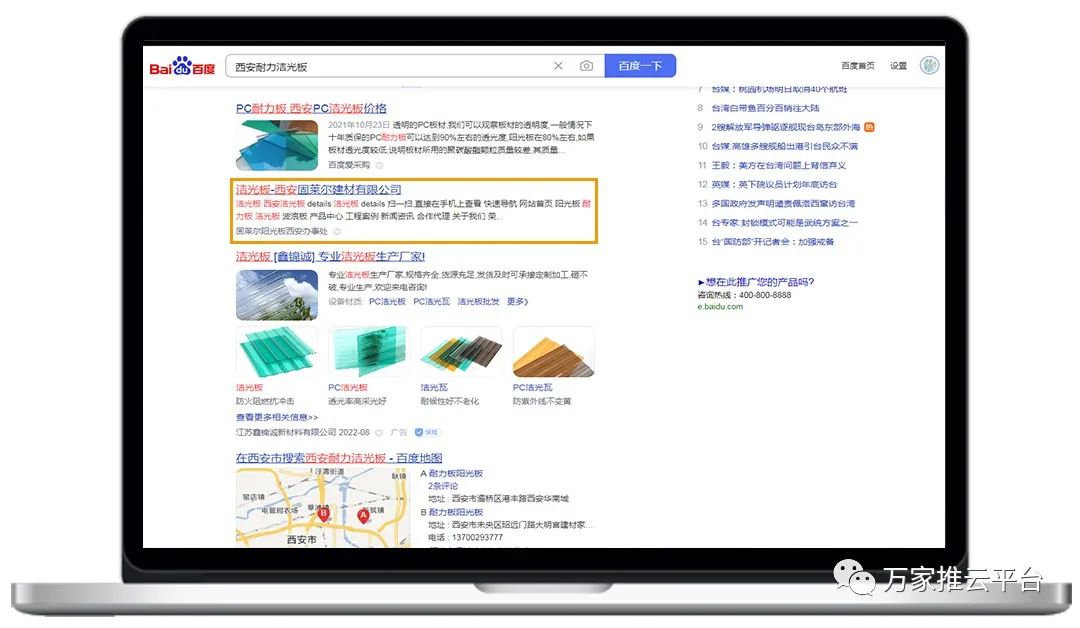Open the user avatar in the header
Viewport: 1080px width, 628px height.
pyautogui.click(x=929, y=66)
